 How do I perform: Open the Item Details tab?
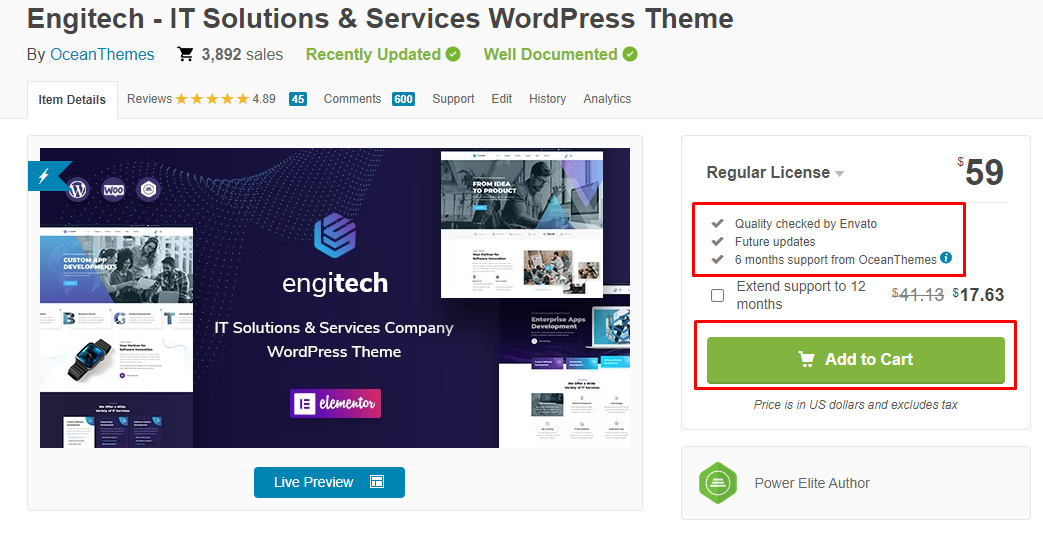[x=73, y=100]
